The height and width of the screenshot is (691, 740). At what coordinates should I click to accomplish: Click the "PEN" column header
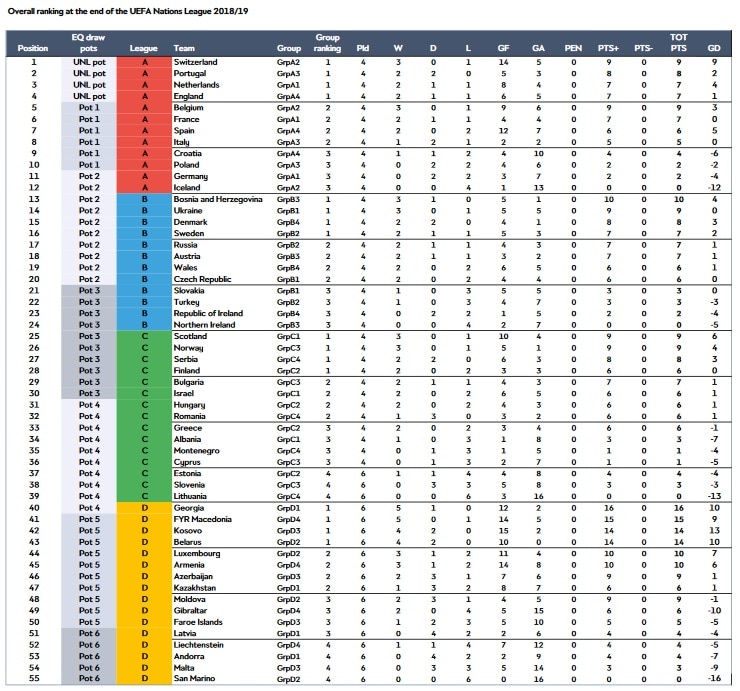coord(572,48)
